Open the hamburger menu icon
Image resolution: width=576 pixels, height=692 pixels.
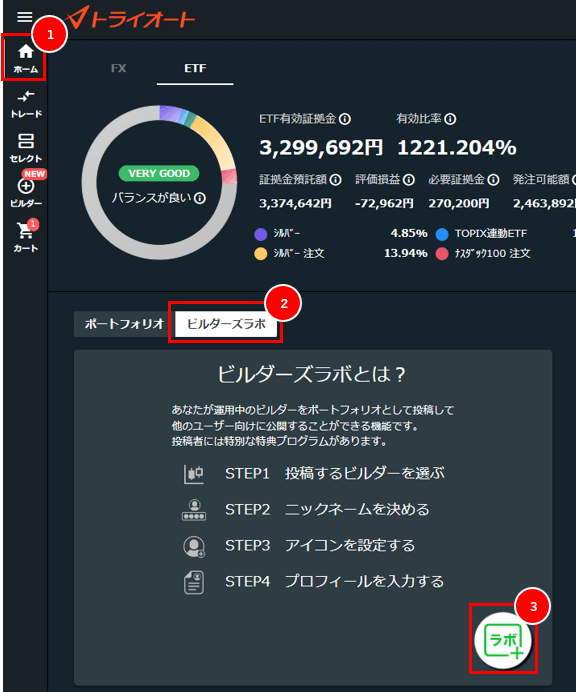click(24, 17)
